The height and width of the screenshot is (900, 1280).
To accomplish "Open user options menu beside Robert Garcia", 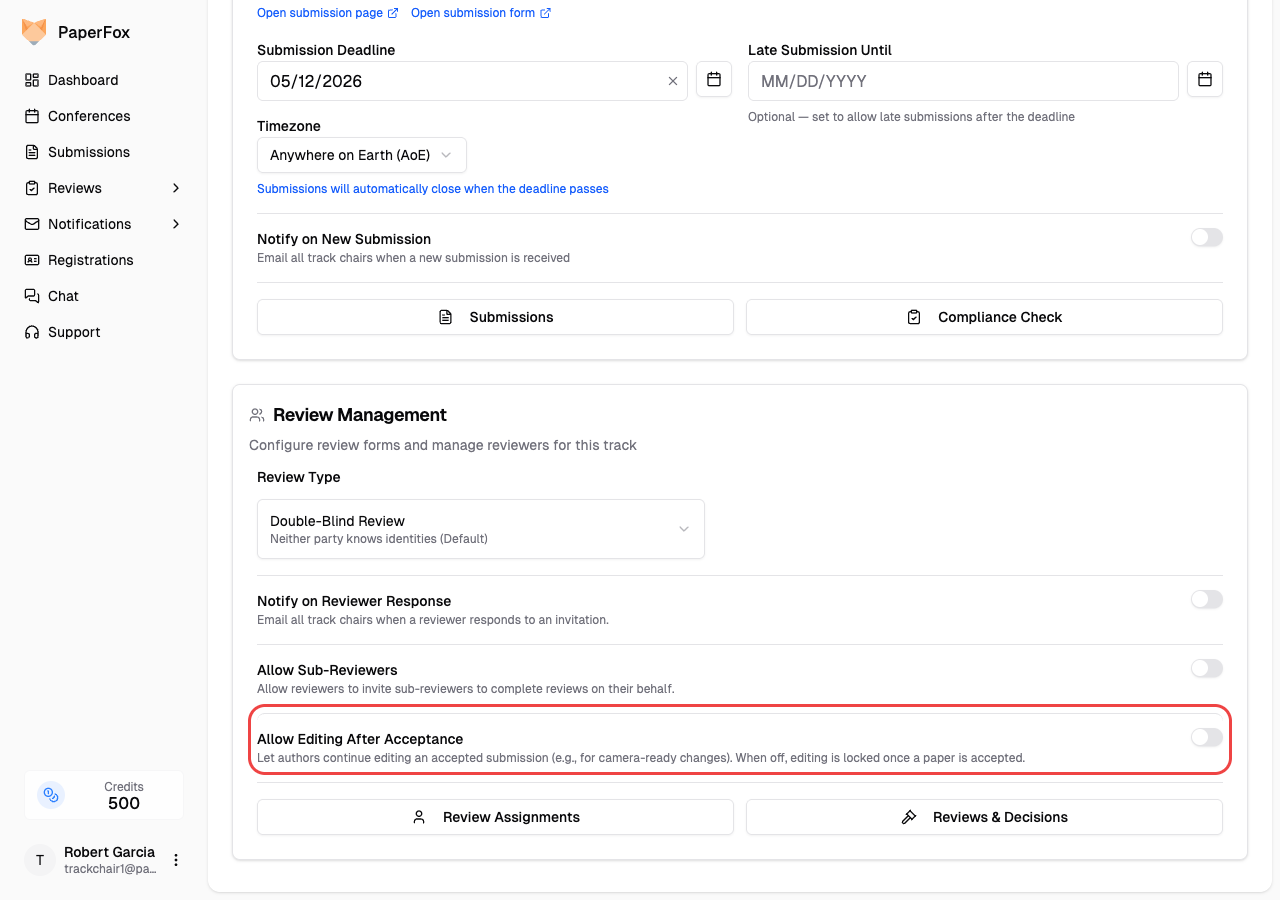I will point(176,860).
